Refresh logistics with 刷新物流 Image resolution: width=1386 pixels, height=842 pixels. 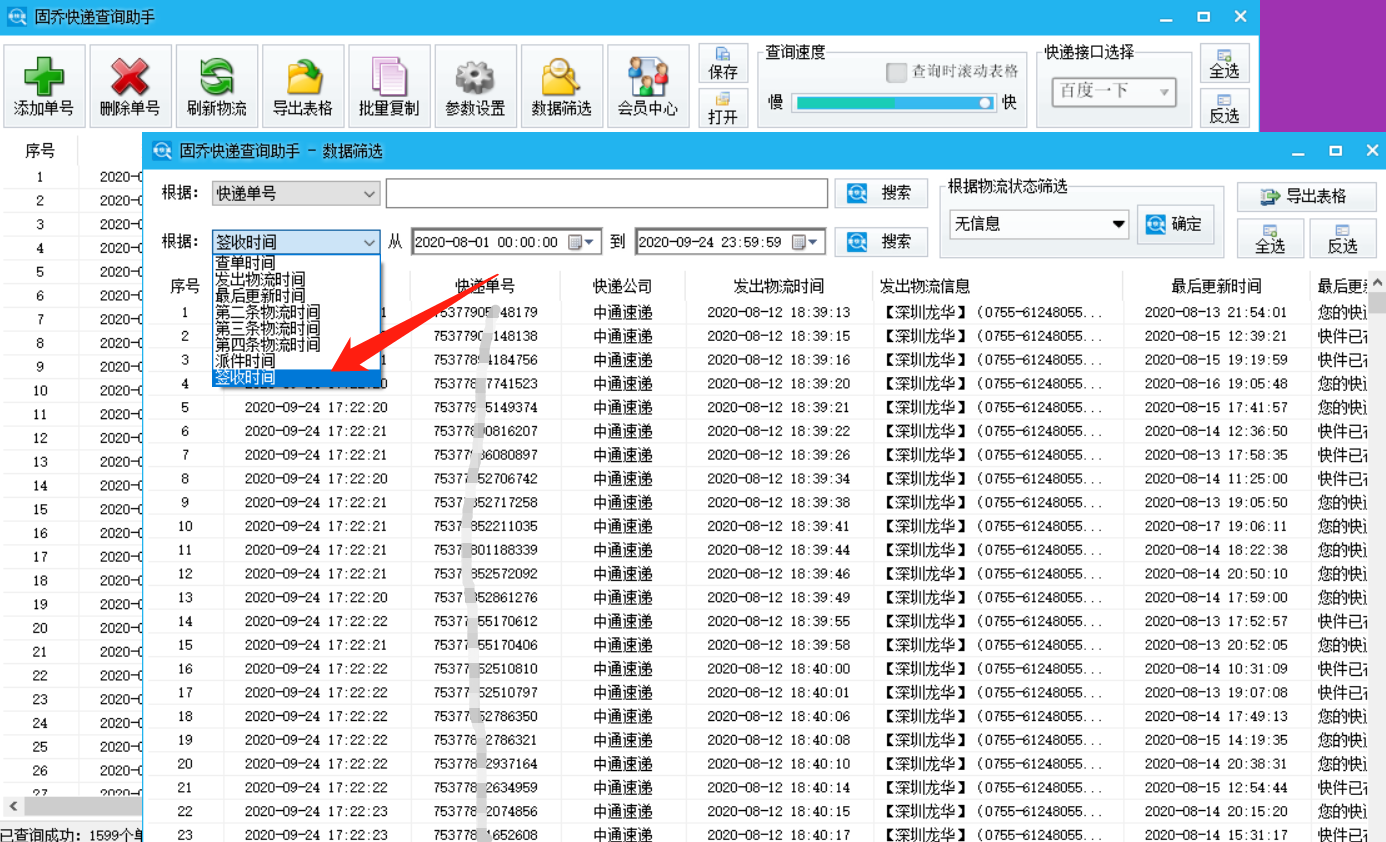pos(216,86)
